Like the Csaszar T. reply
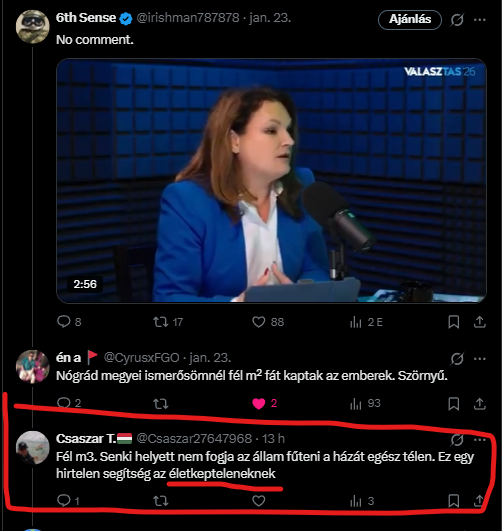 coord(258,501)
